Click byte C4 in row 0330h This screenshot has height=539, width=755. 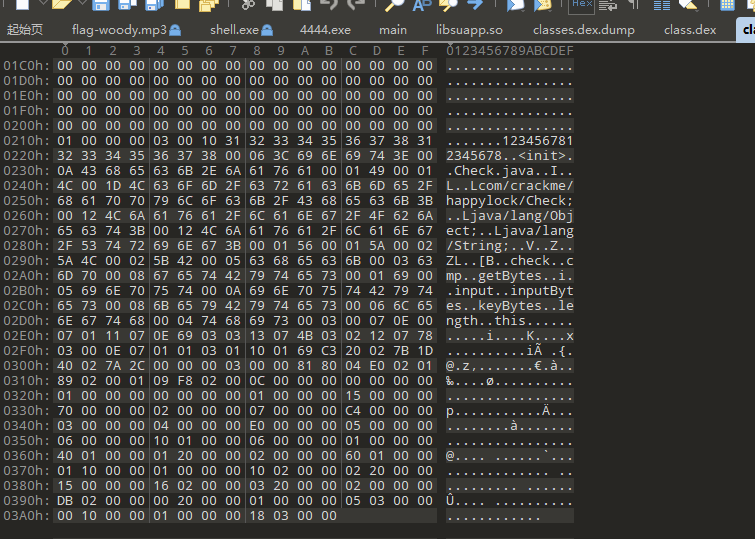353,411
